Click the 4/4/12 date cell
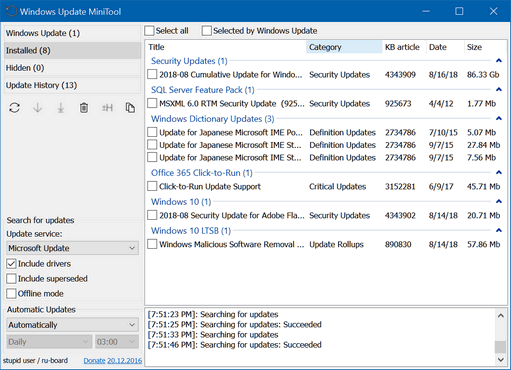511x370 pixels. (441, 103)
